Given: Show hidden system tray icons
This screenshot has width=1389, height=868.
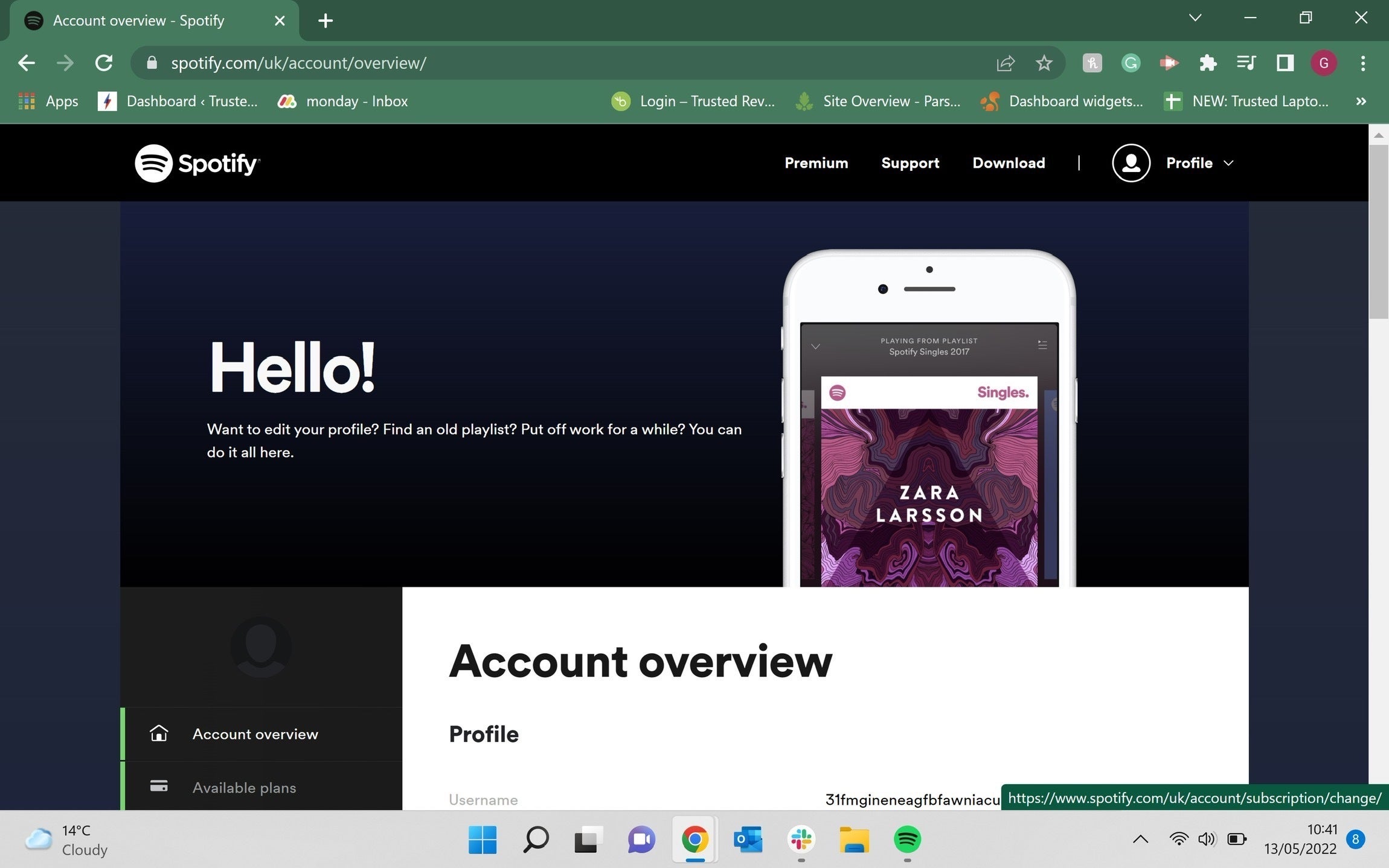Looking at the screenshot, I should pos(1140,839).
